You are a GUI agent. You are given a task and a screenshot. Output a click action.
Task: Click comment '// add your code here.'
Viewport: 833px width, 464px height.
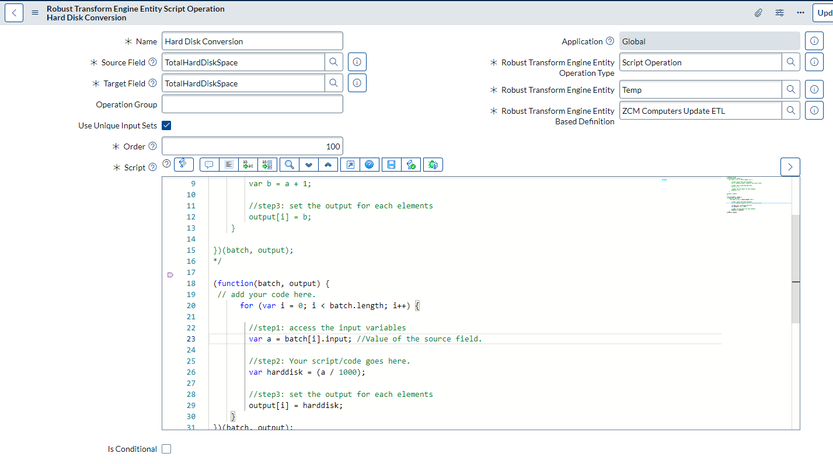tap(266, 294)
